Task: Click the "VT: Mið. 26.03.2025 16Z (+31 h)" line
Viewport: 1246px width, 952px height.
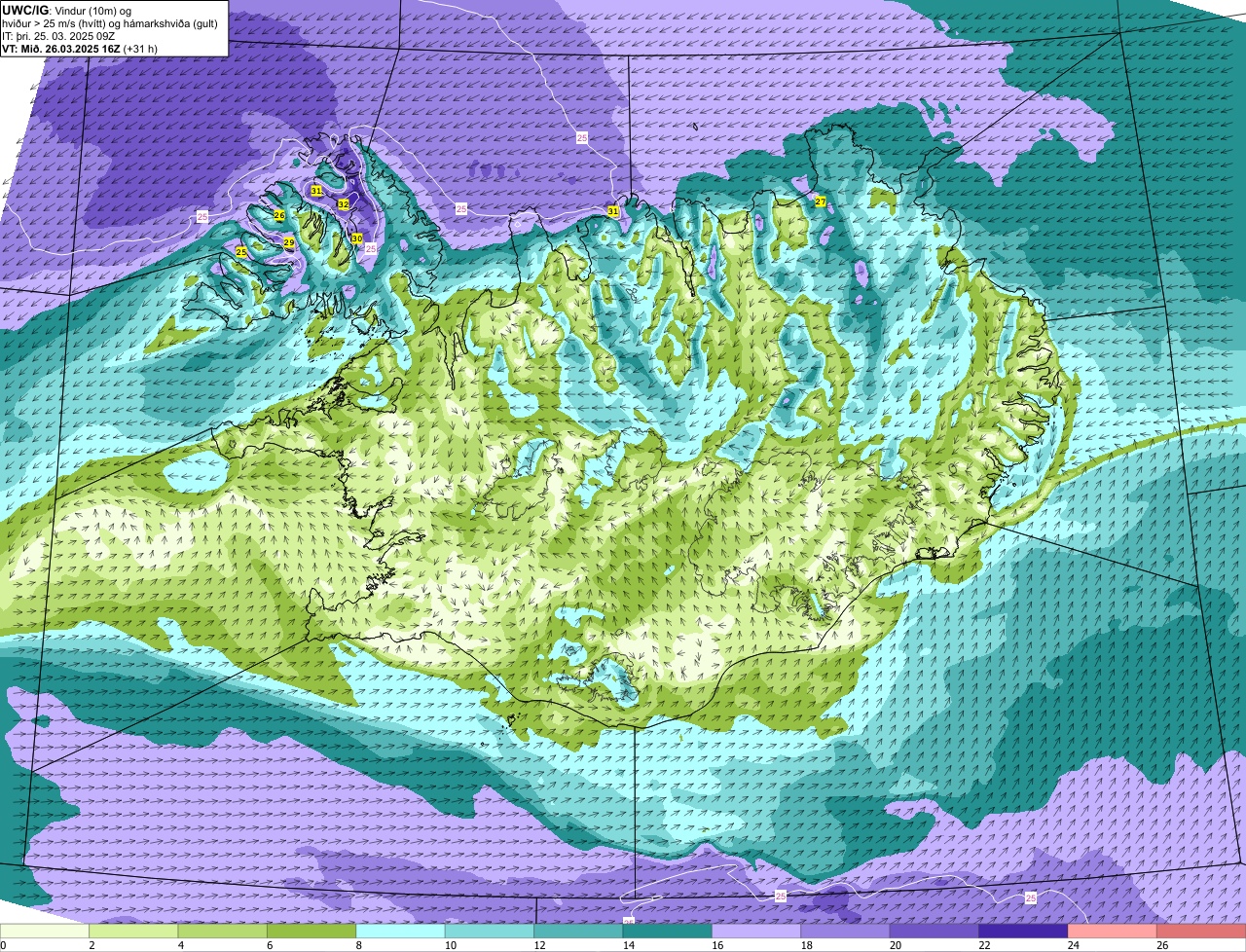Action: tap(80, 49)
